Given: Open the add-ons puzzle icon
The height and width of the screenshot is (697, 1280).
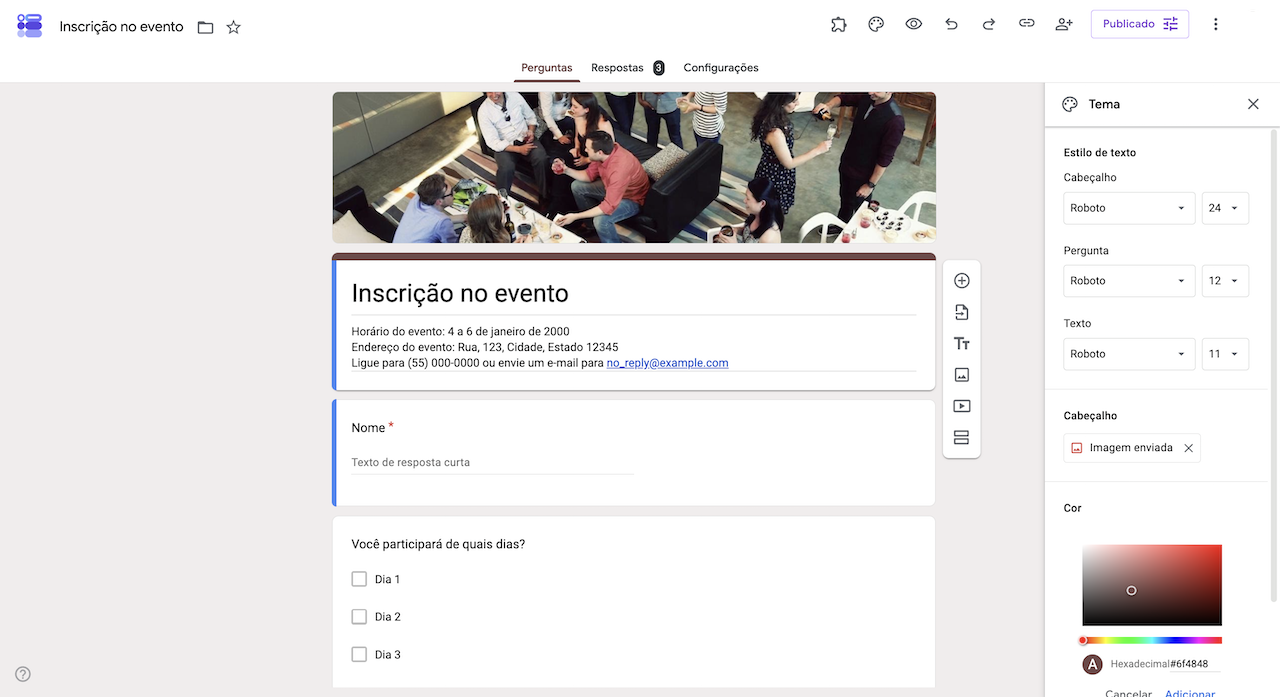Looking at the screenshot, I should (839, 24).
